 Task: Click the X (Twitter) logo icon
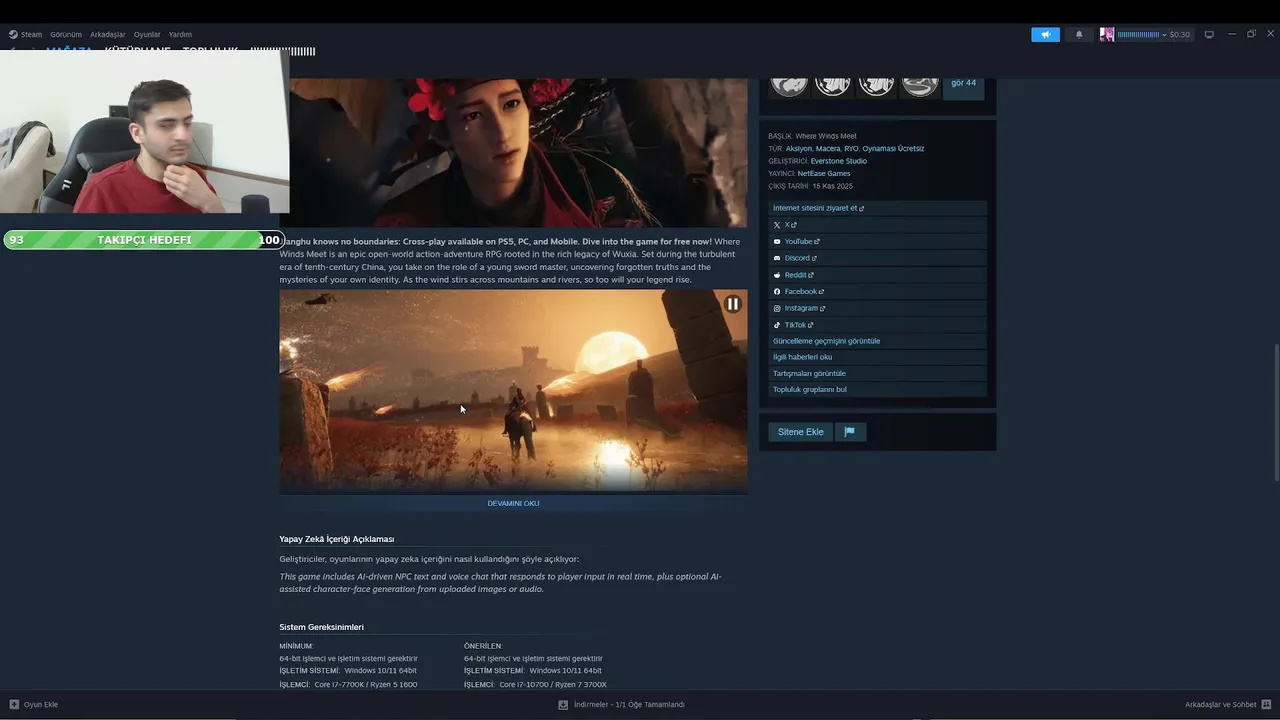[777, 225]
